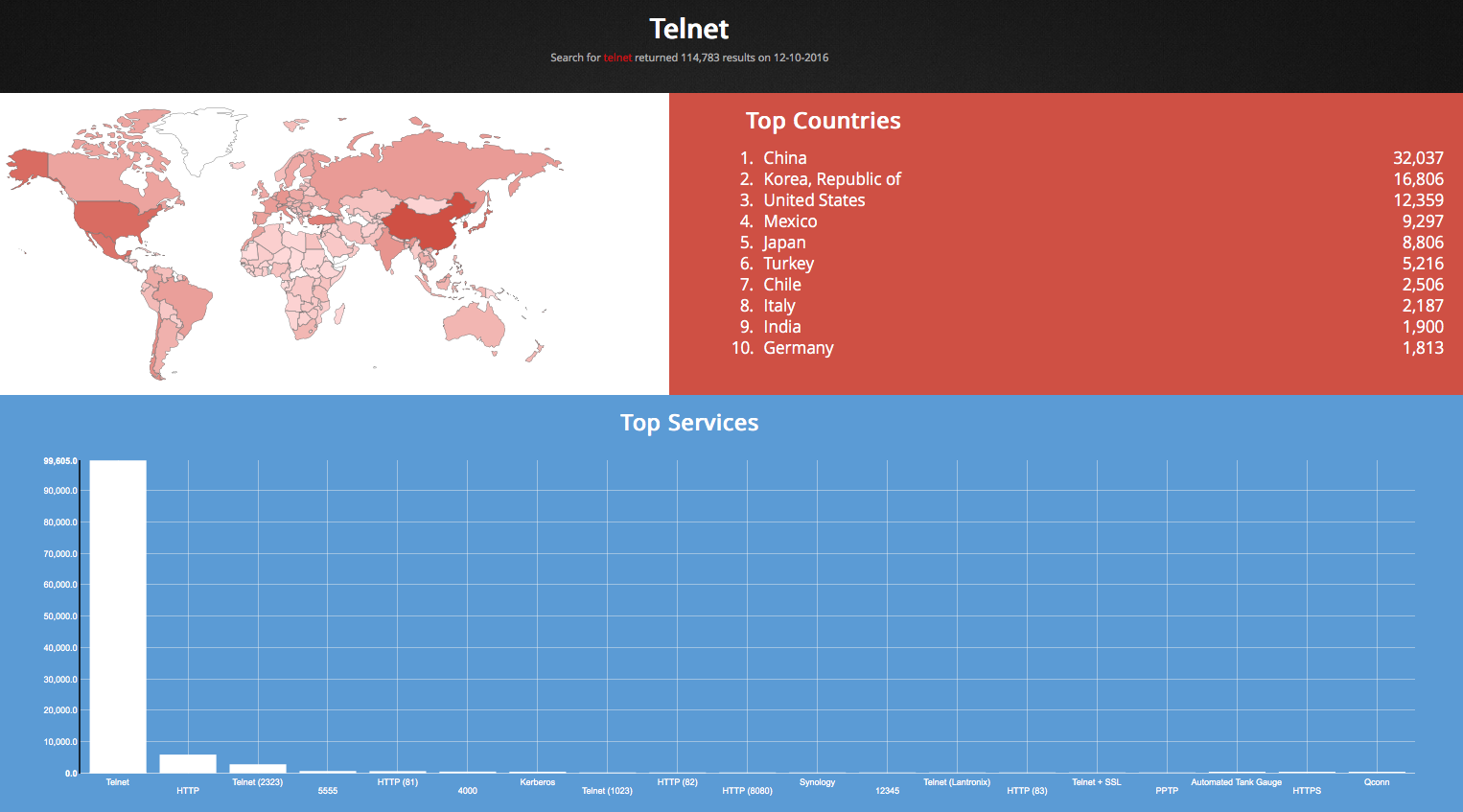Open the Qconn service entry
The image size is (1463, 812).
pyautogui.click(x=1376, y=781)
